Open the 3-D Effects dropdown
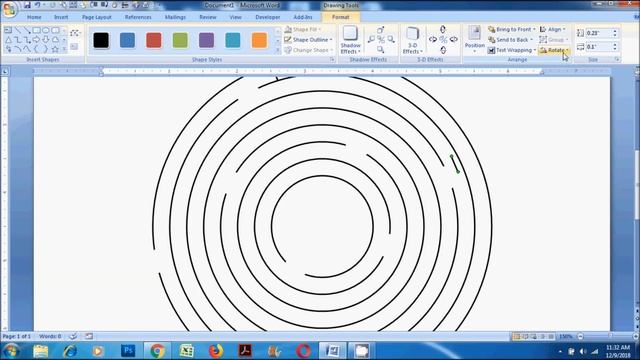The image size is (640, 360). click(412, 40)
